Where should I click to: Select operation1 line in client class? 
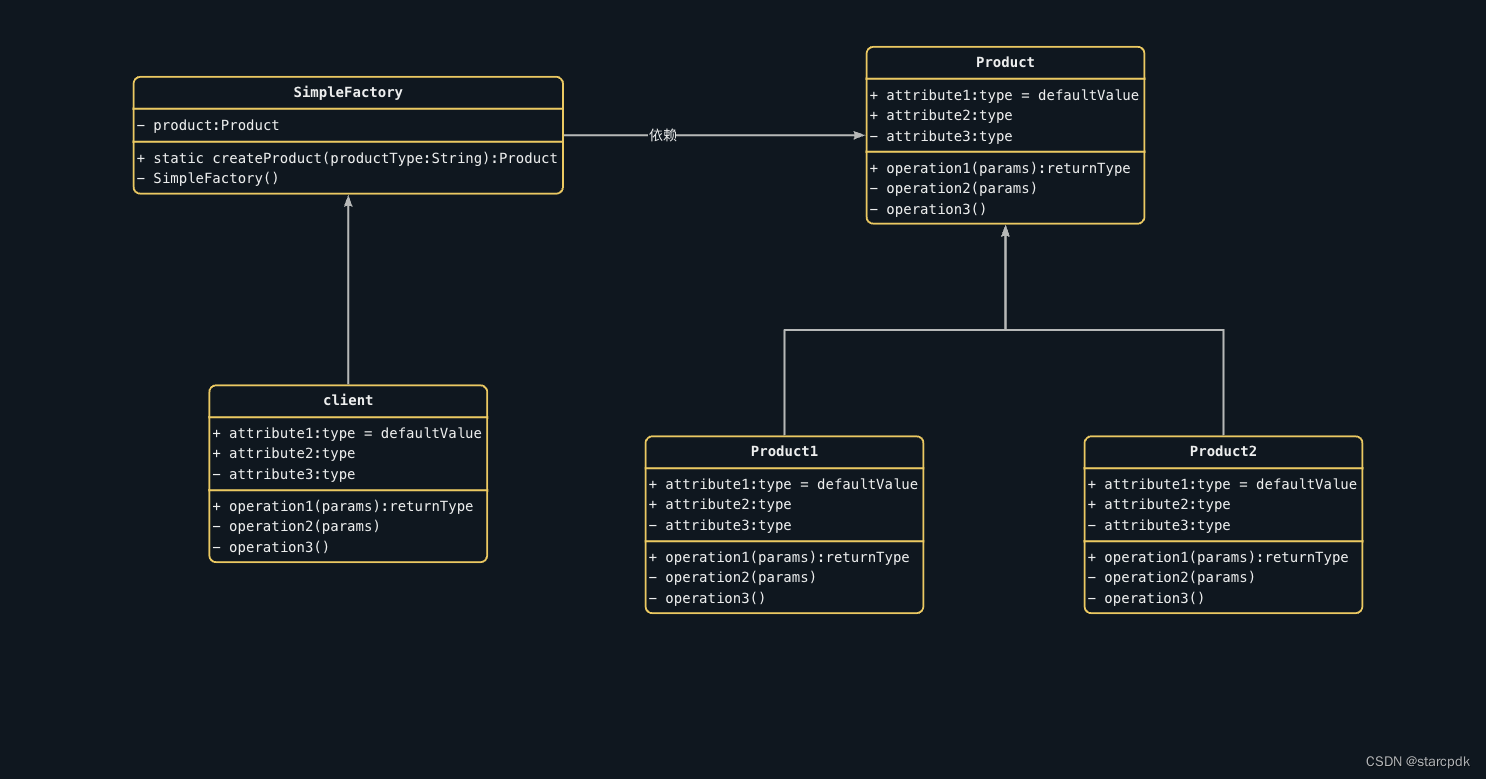[x=343, y=506]
